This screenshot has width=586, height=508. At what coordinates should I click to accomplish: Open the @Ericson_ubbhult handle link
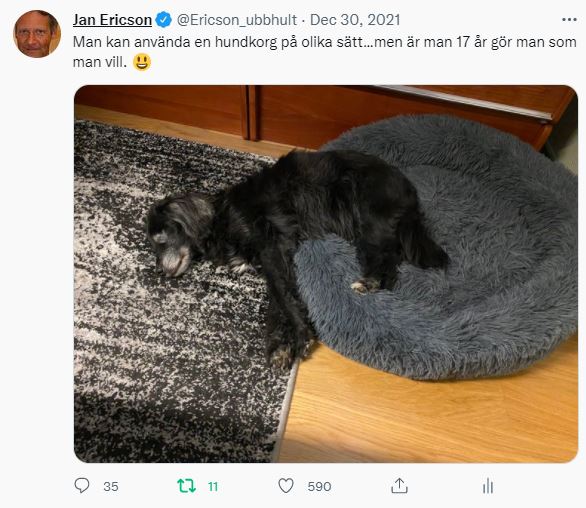point(237,20)
